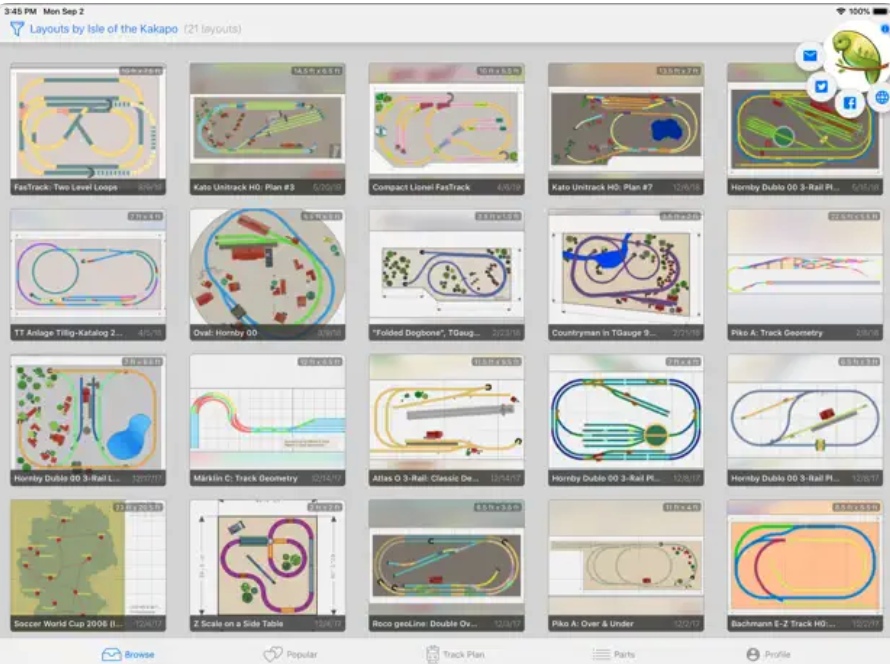Open Atlas O 3-Rail: Classic layout
890x664 pixels.
447,420
